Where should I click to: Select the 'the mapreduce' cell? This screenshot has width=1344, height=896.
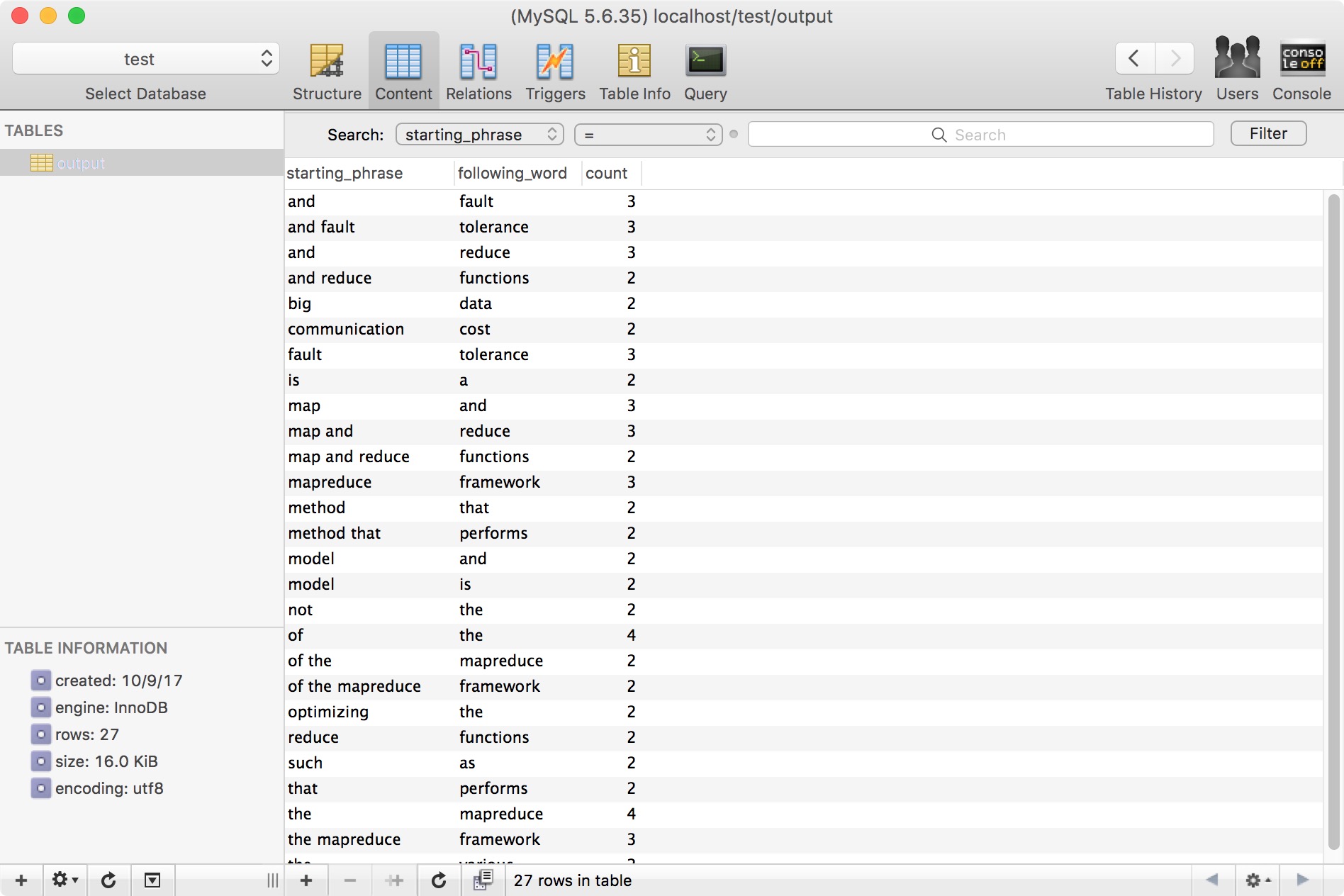369,839
